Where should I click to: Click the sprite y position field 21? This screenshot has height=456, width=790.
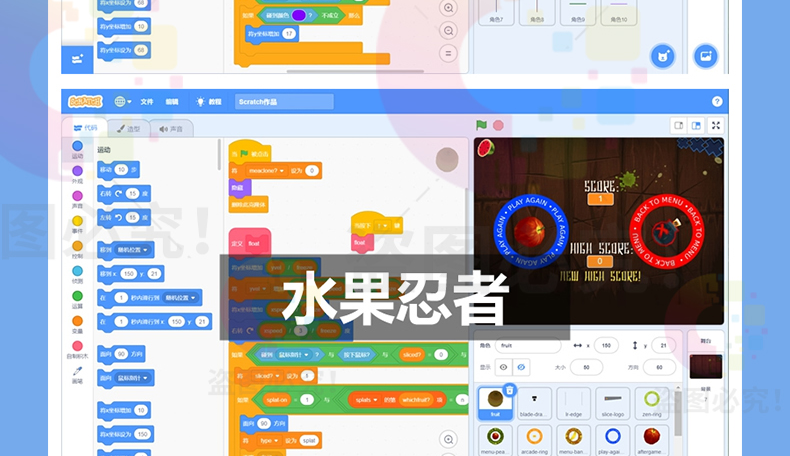pos(664,346)
